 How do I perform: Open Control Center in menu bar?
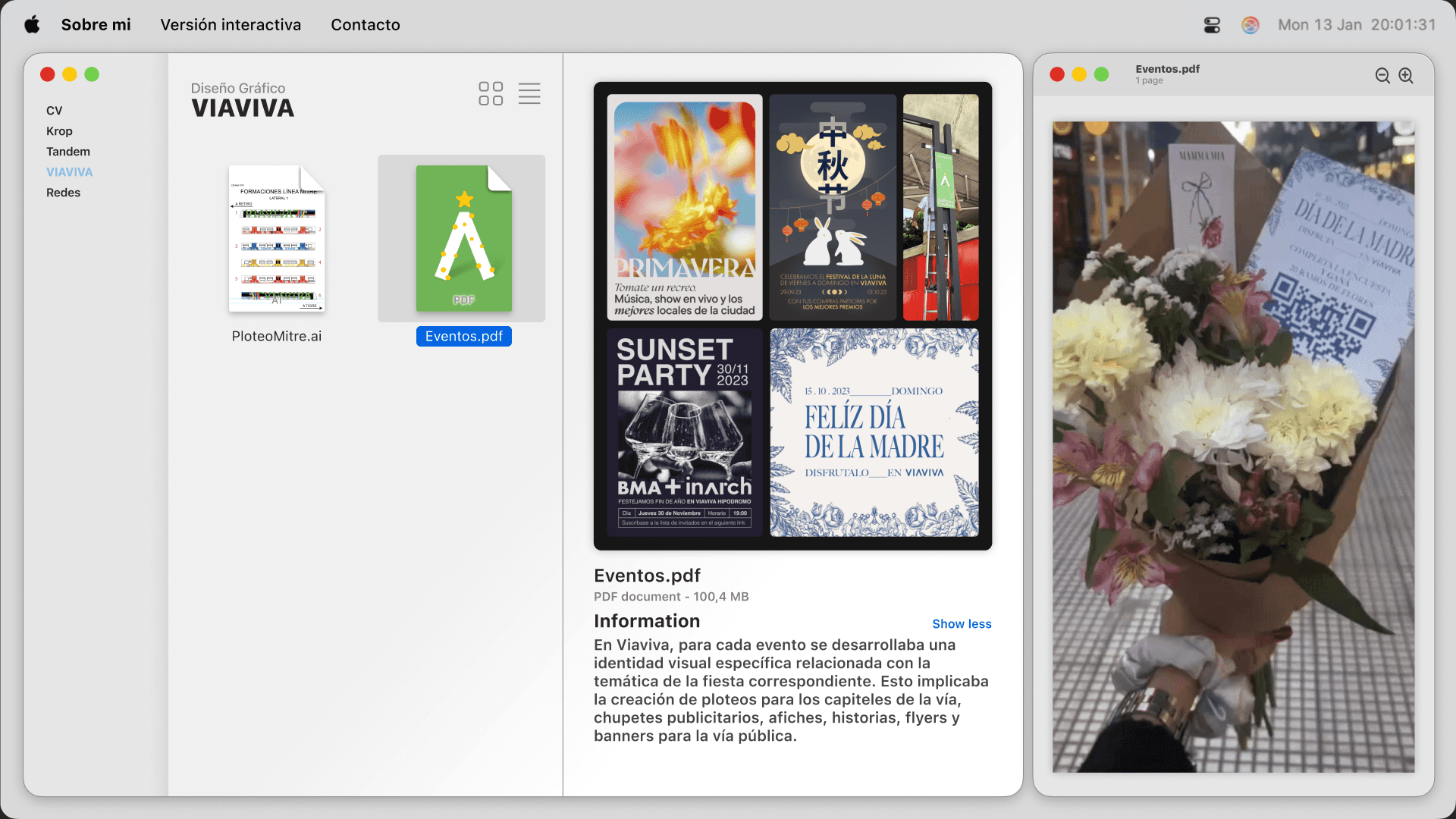1212,25
